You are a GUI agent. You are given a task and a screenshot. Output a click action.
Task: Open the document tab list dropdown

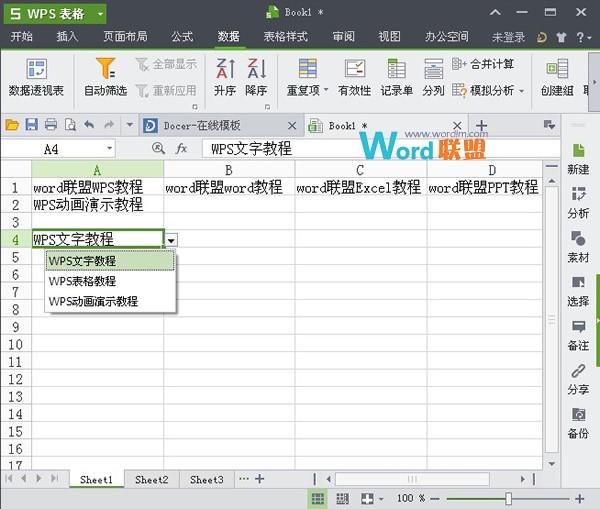tap(549, 125)
